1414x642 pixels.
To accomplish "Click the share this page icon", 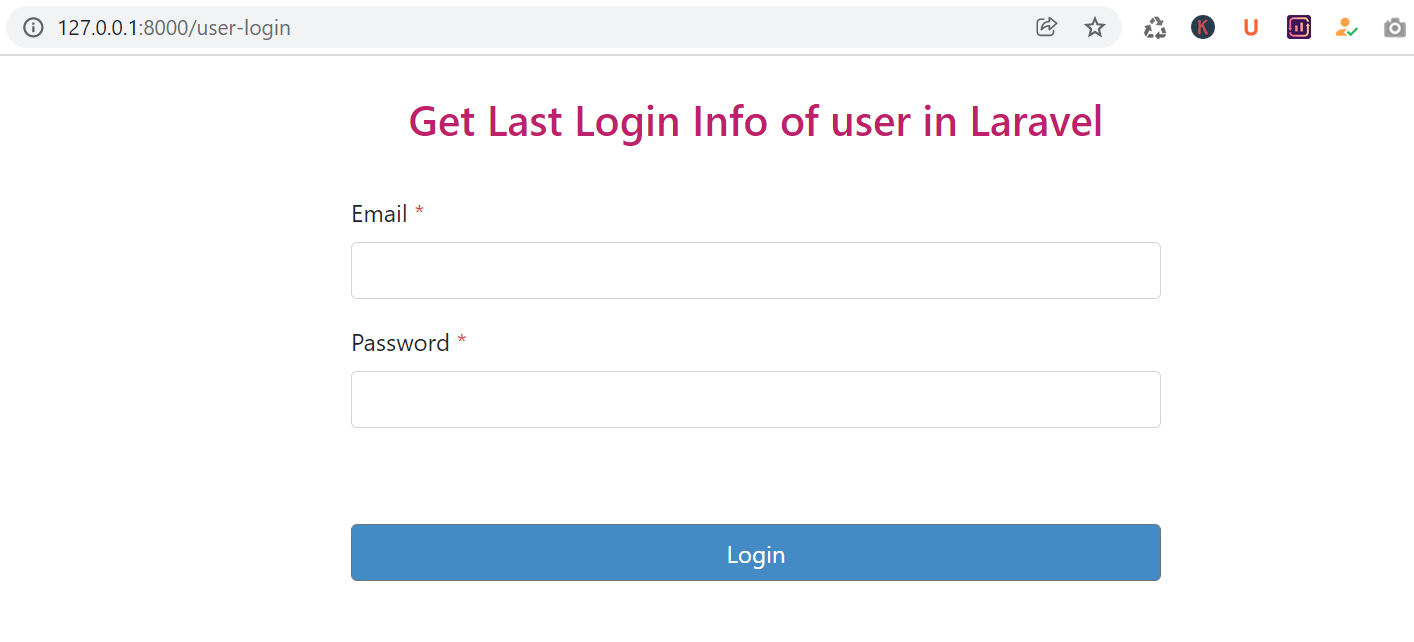I will (1046, 27).
